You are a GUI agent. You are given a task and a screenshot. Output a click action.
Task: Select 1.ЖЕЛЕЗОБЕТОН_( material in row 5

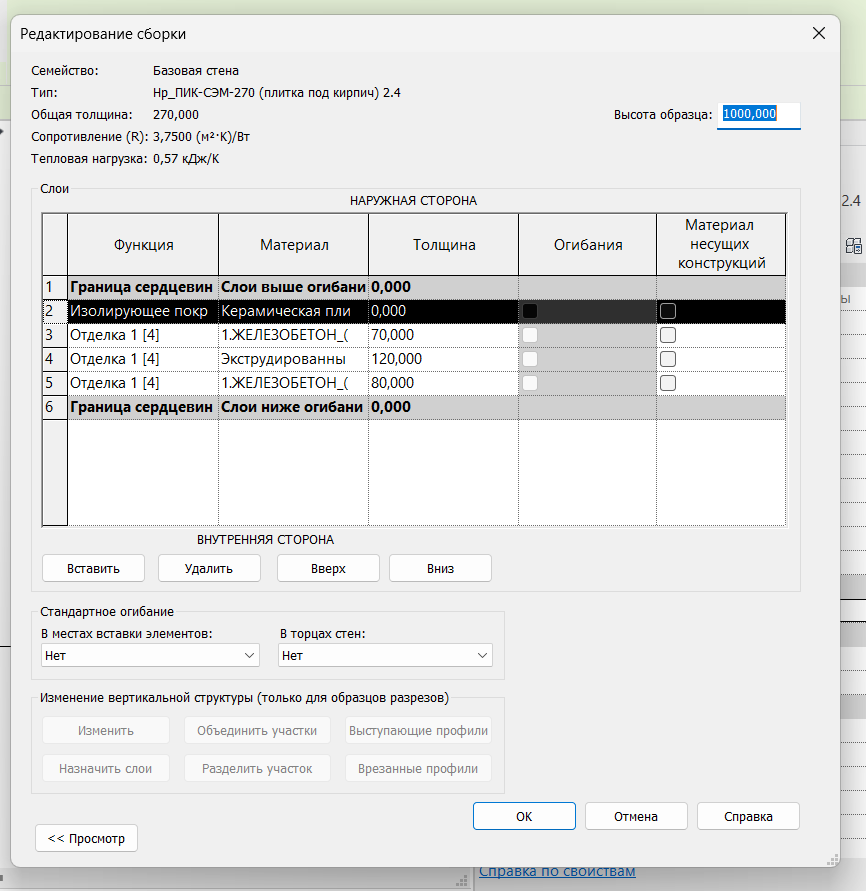click(x=293, y=383)
